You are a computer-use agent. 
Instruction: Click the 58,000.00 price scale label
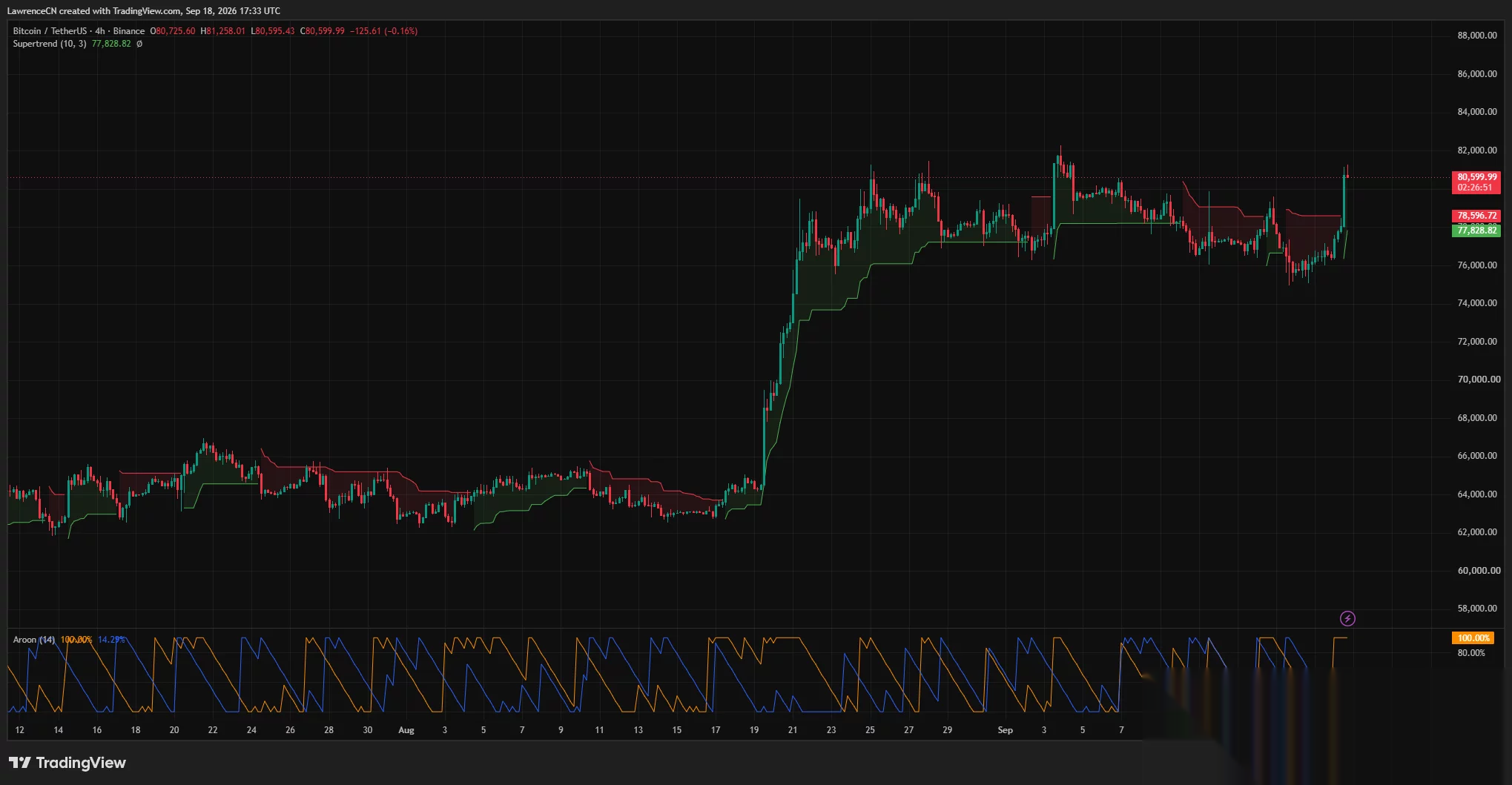coord(1477,609)
